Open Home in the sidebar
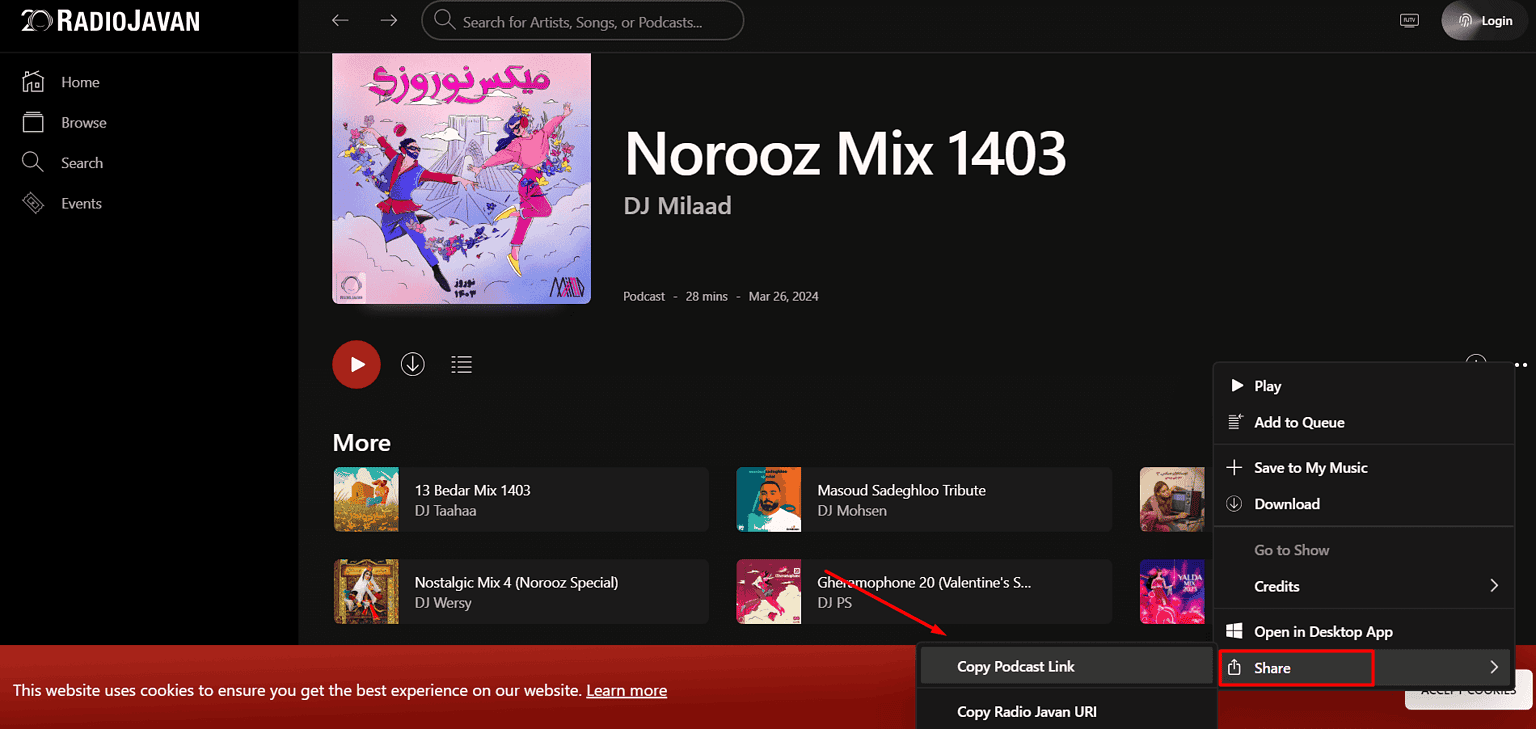The height and width of the screenshot is (729, 1536). [x=79, y=82]
